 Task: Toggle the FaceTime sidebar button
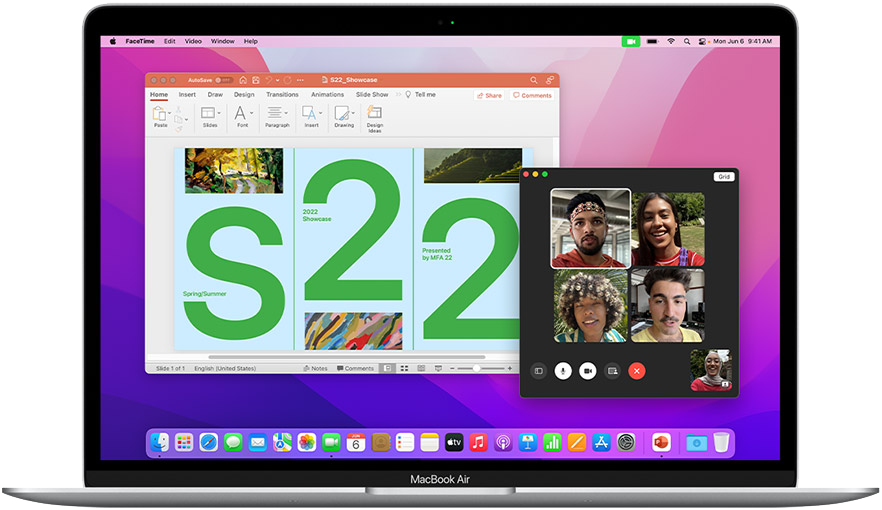click(x=538, y=371)
